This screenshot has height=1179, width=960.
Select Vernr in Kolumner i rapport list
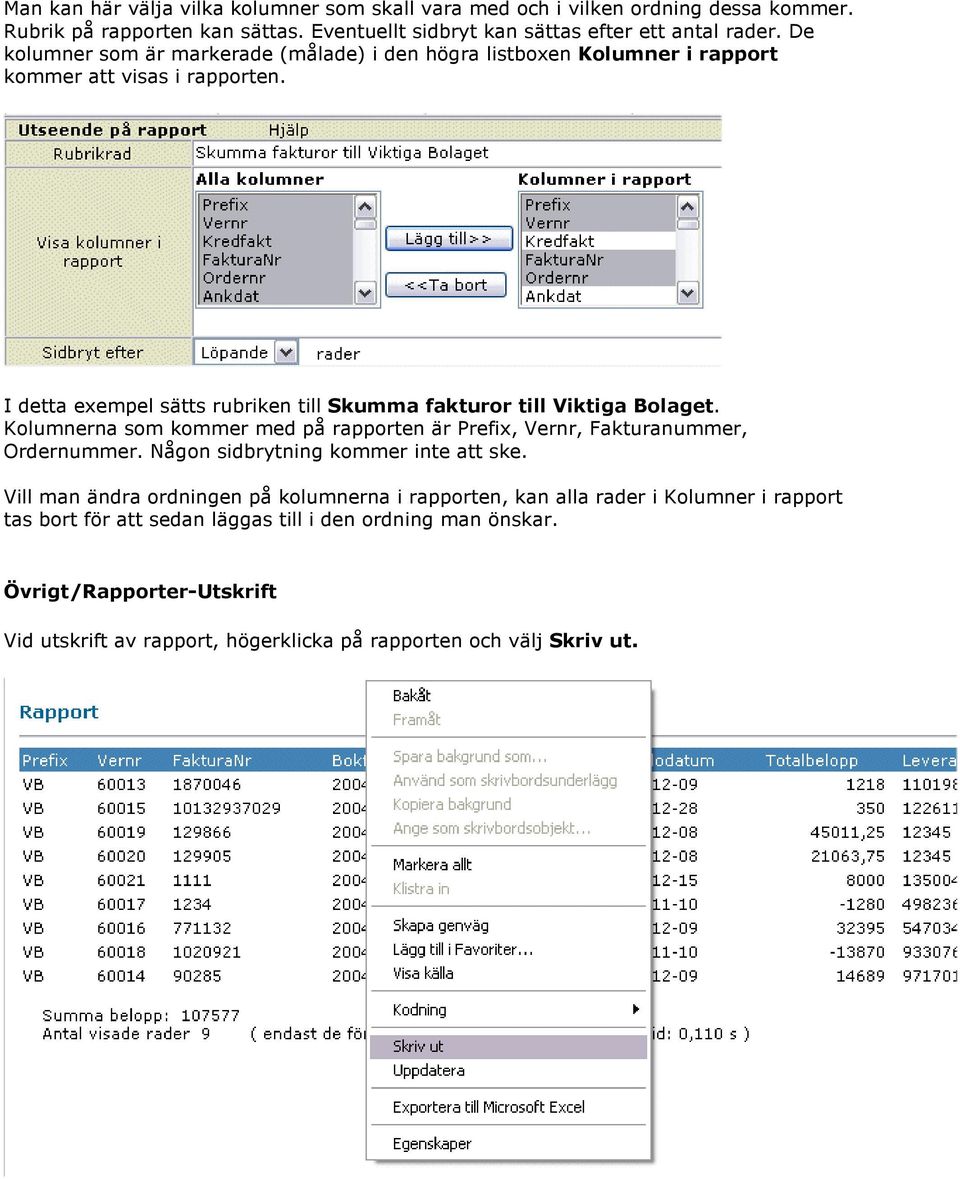tap(598, 223)
